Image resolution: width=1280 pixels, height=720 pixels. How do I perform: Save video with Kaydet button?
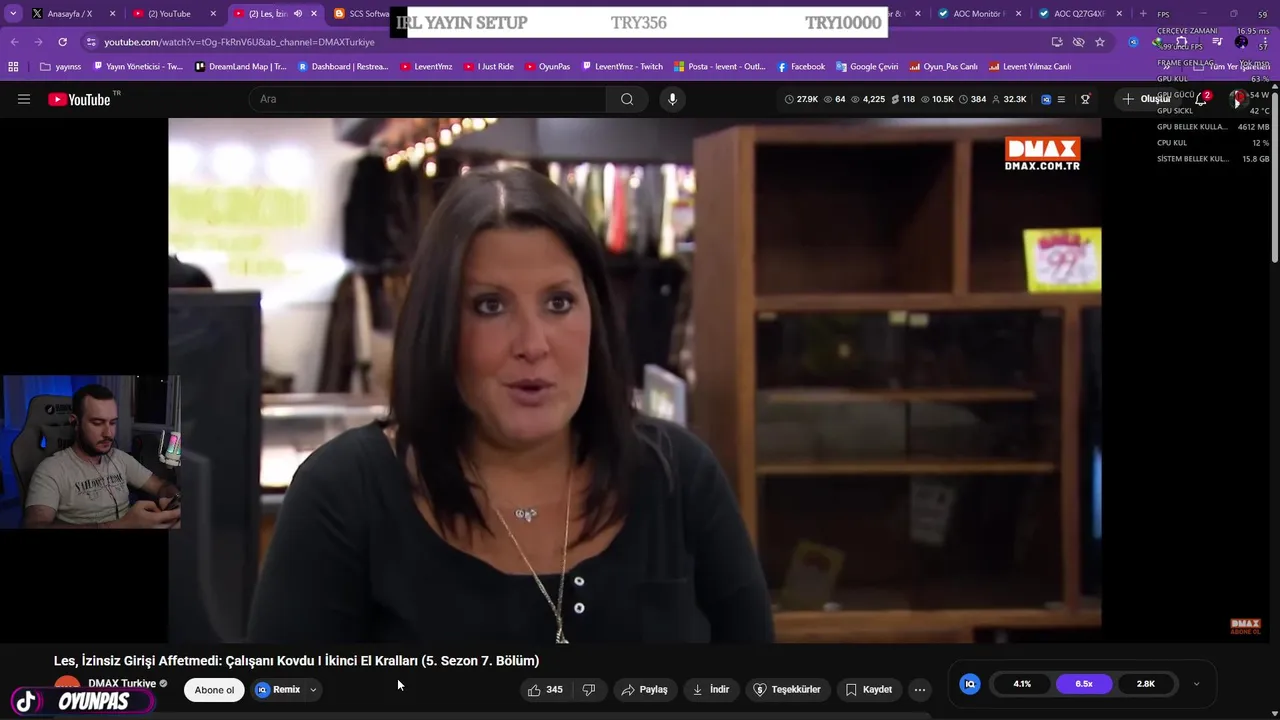868,690
